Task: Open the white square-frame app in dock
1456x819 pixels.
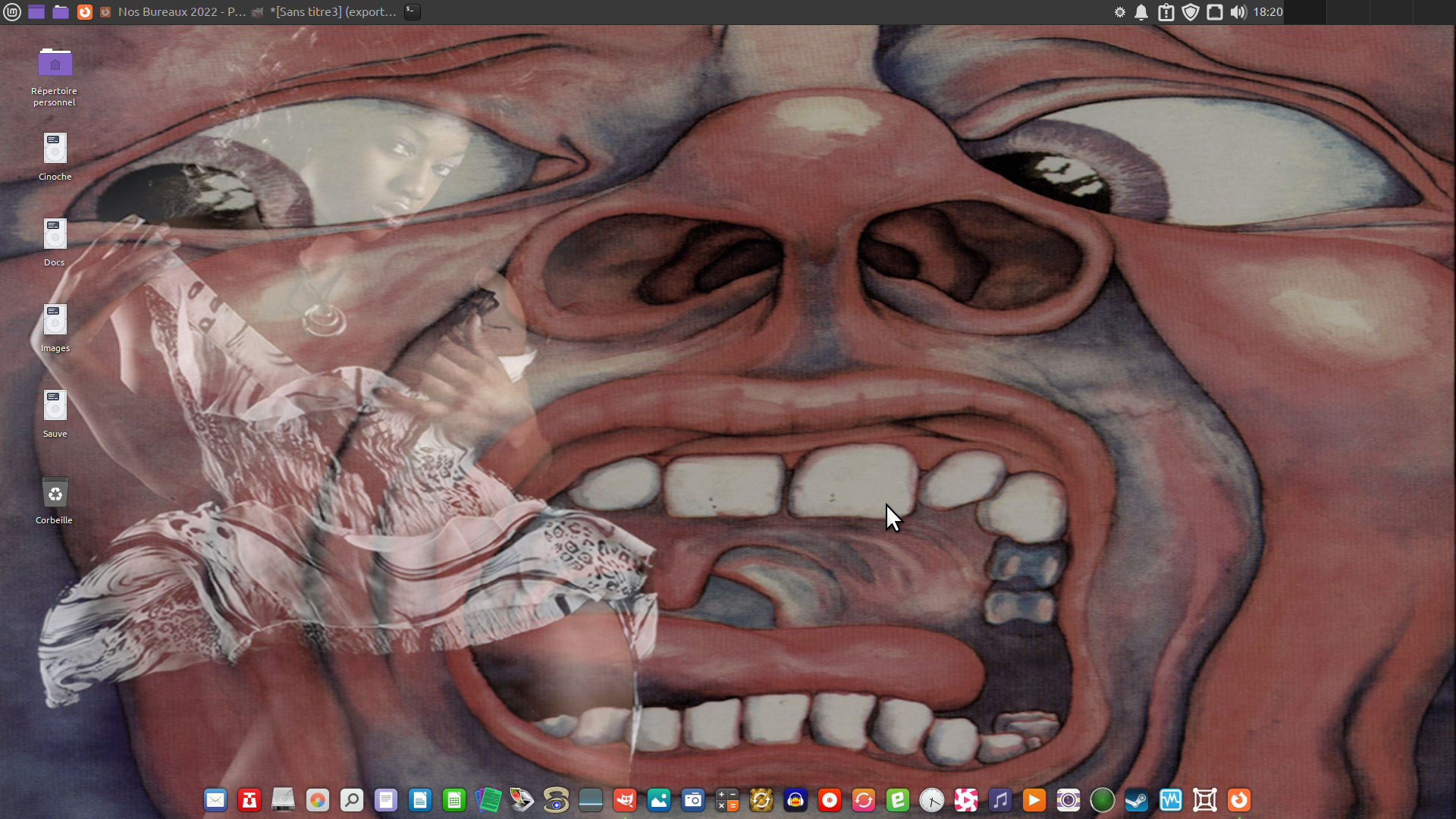Action: [1205, 800]
